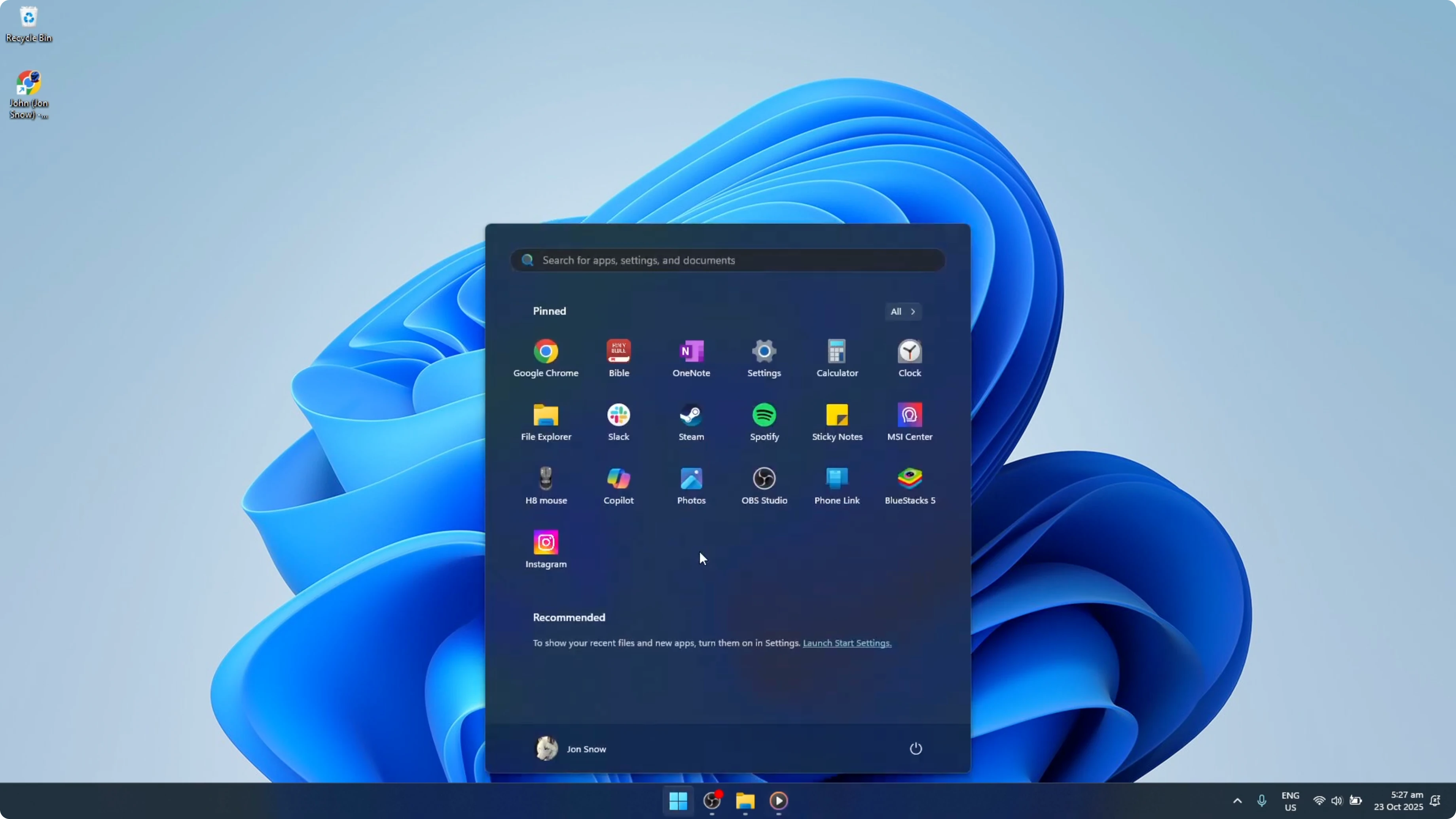Click the speaker volume icon
Screen dimensions: 1456x819
pos(1337,800)
